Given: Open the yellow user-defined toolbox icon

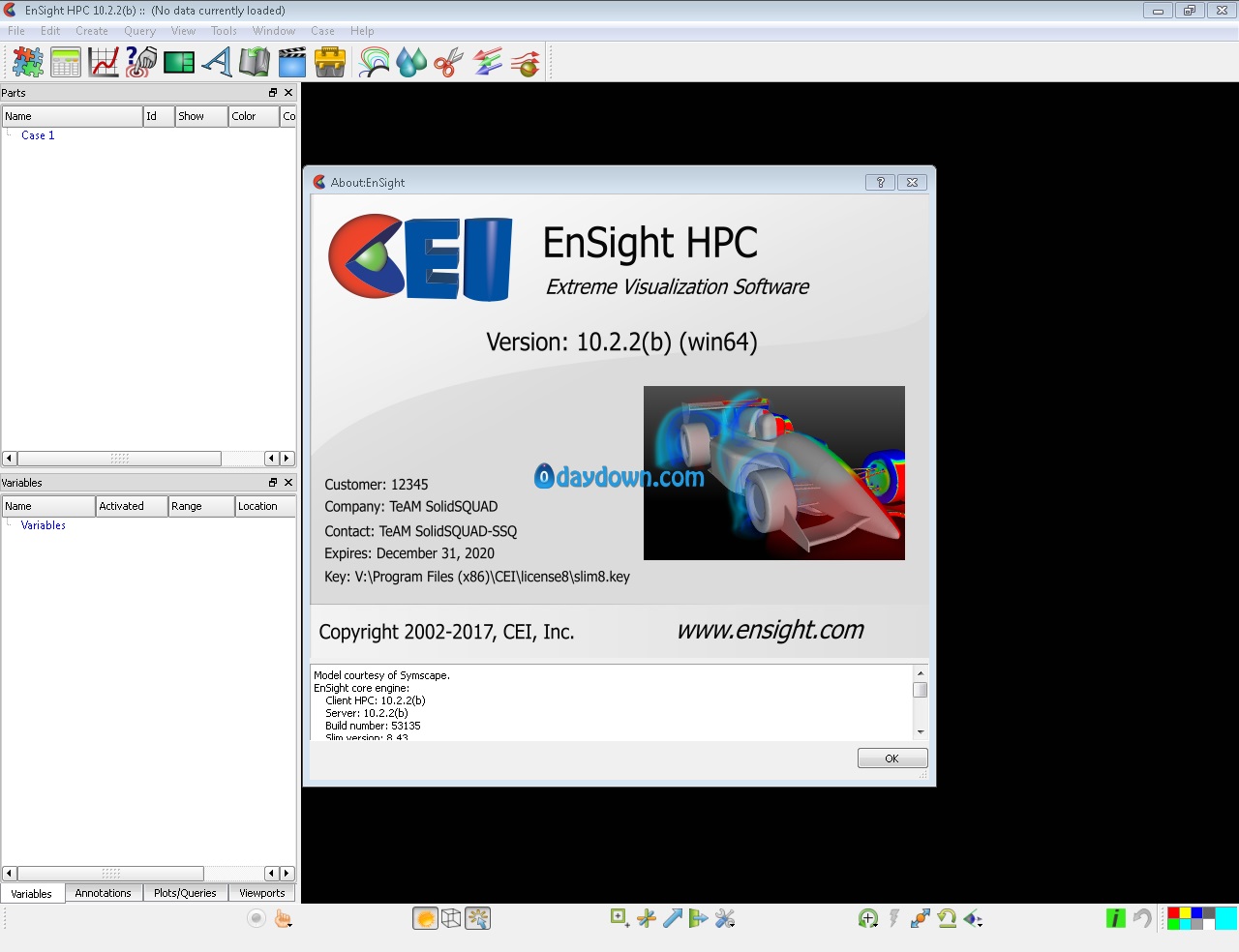Looking at the screenshot, I should [x=330, y=62].
